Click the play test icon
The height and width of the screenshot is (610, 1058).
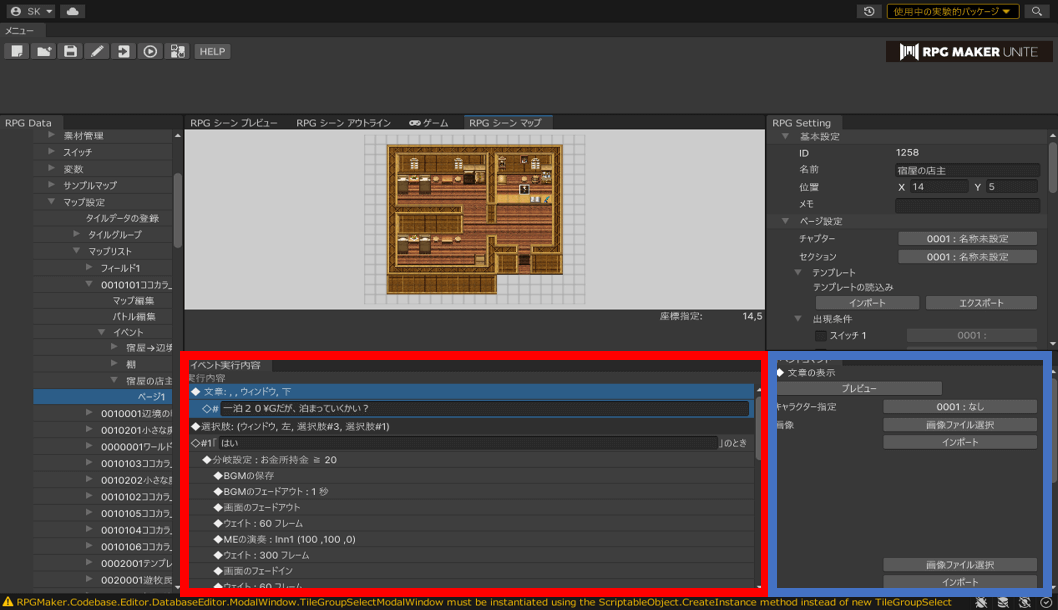150,51
